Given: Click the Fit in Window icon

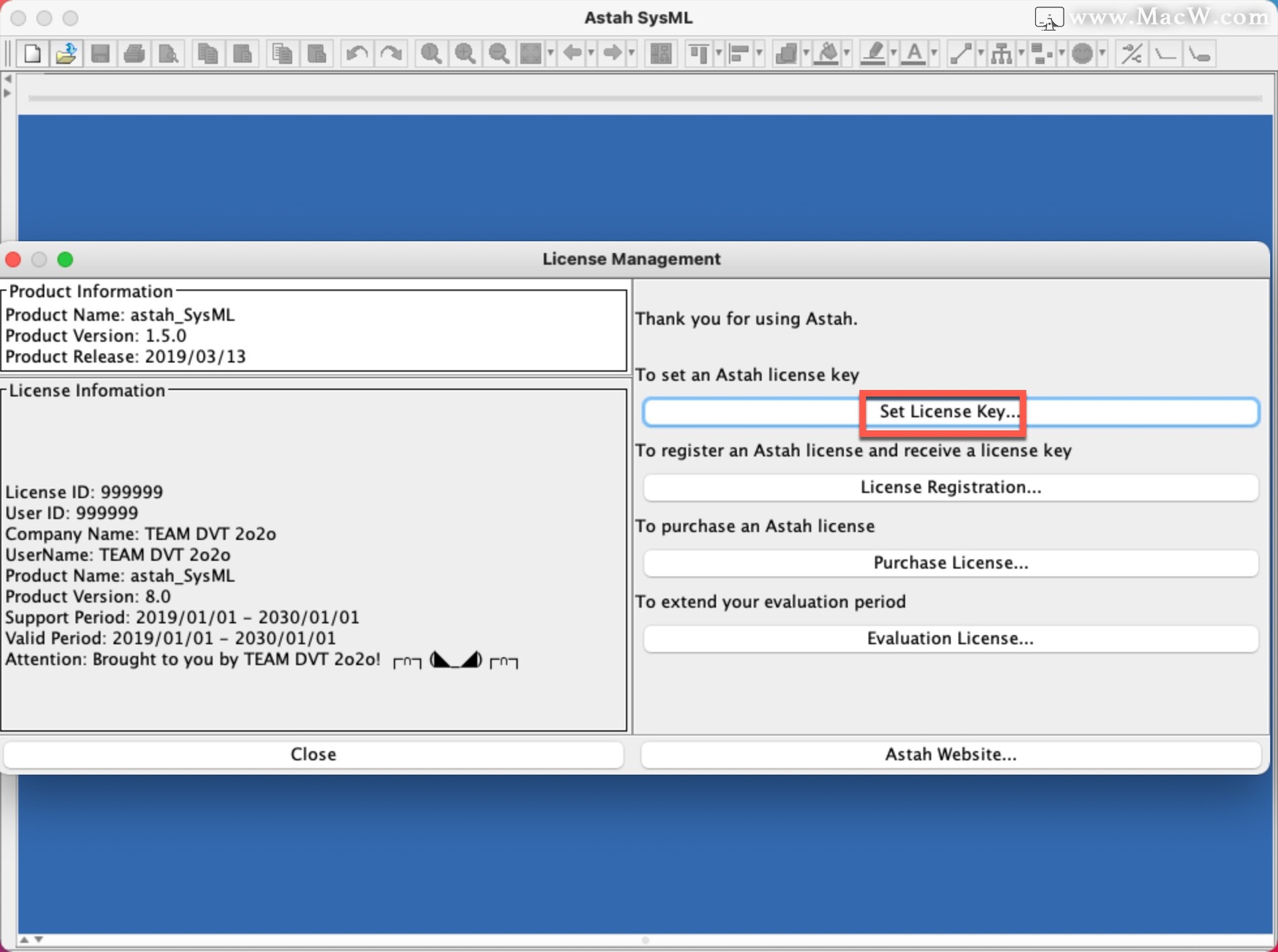Looking at the screenshot, I should pyautogui.click(x=531, y=53).
